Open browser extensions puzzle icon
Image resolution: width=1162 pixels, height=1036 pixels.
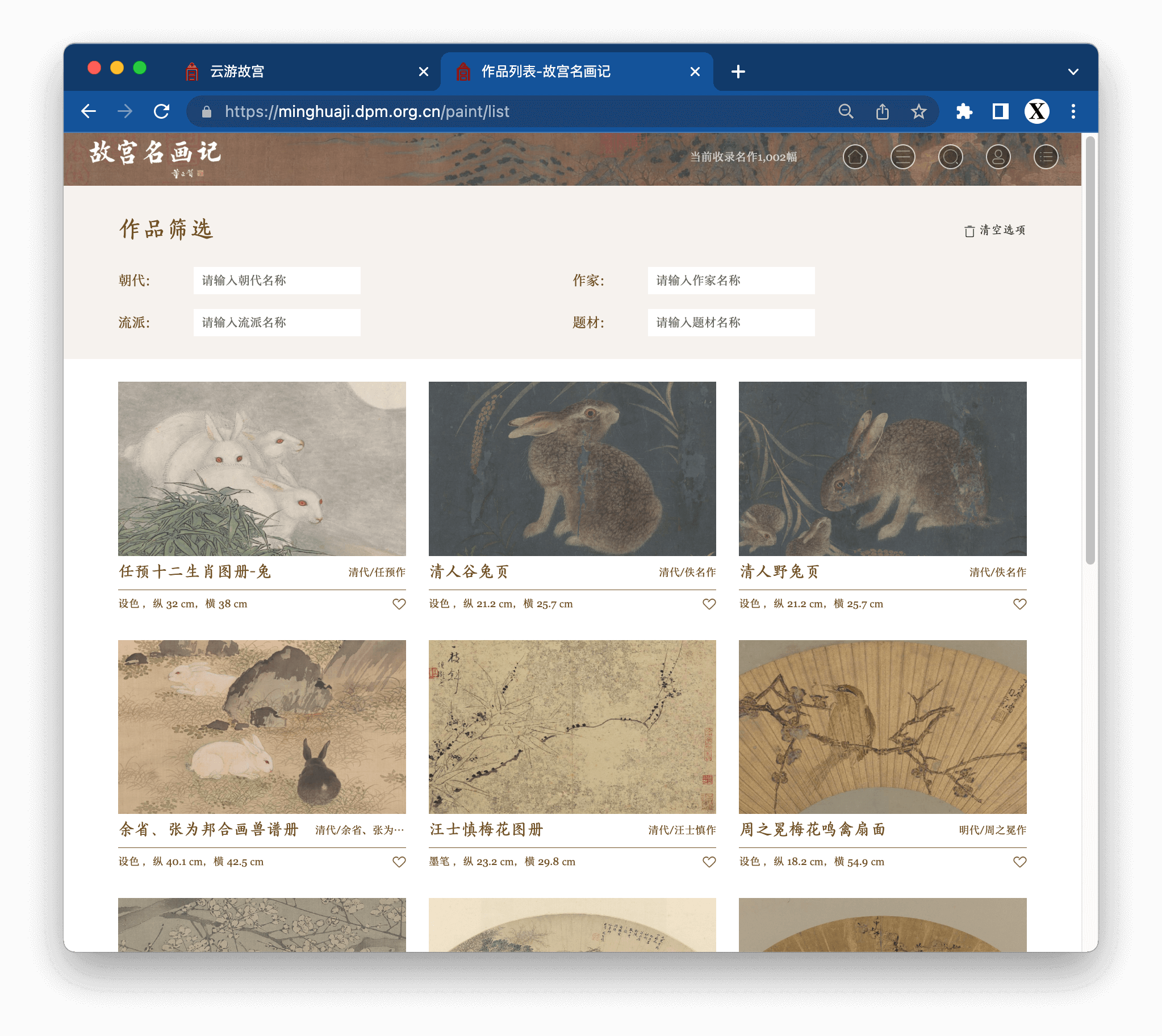(x=964, y=111)
